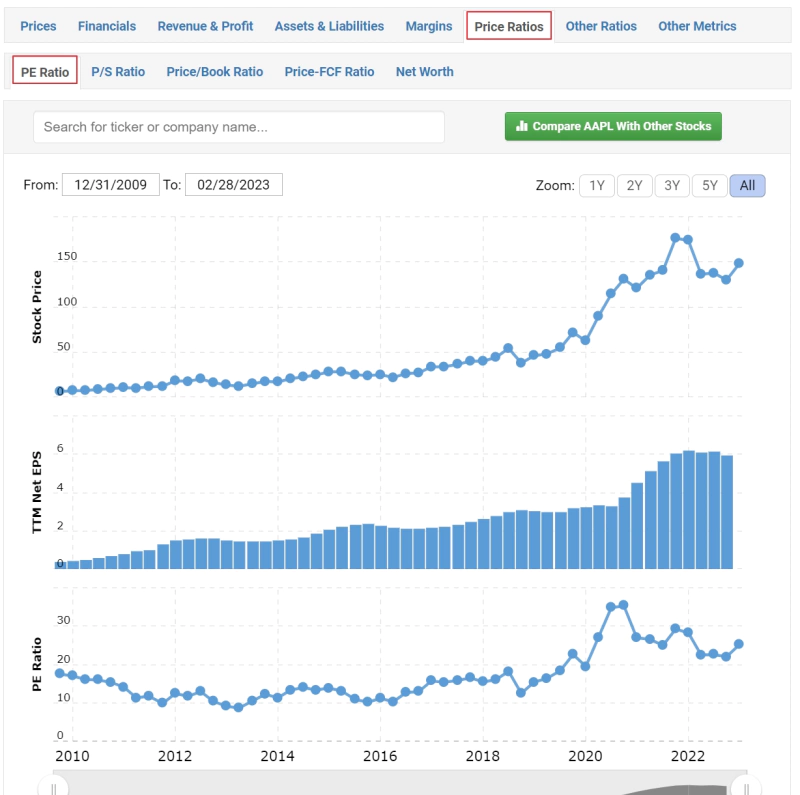Click the tallest TTM Net EPS bar
Screen dimensions: 800x795
click(688, 510)
